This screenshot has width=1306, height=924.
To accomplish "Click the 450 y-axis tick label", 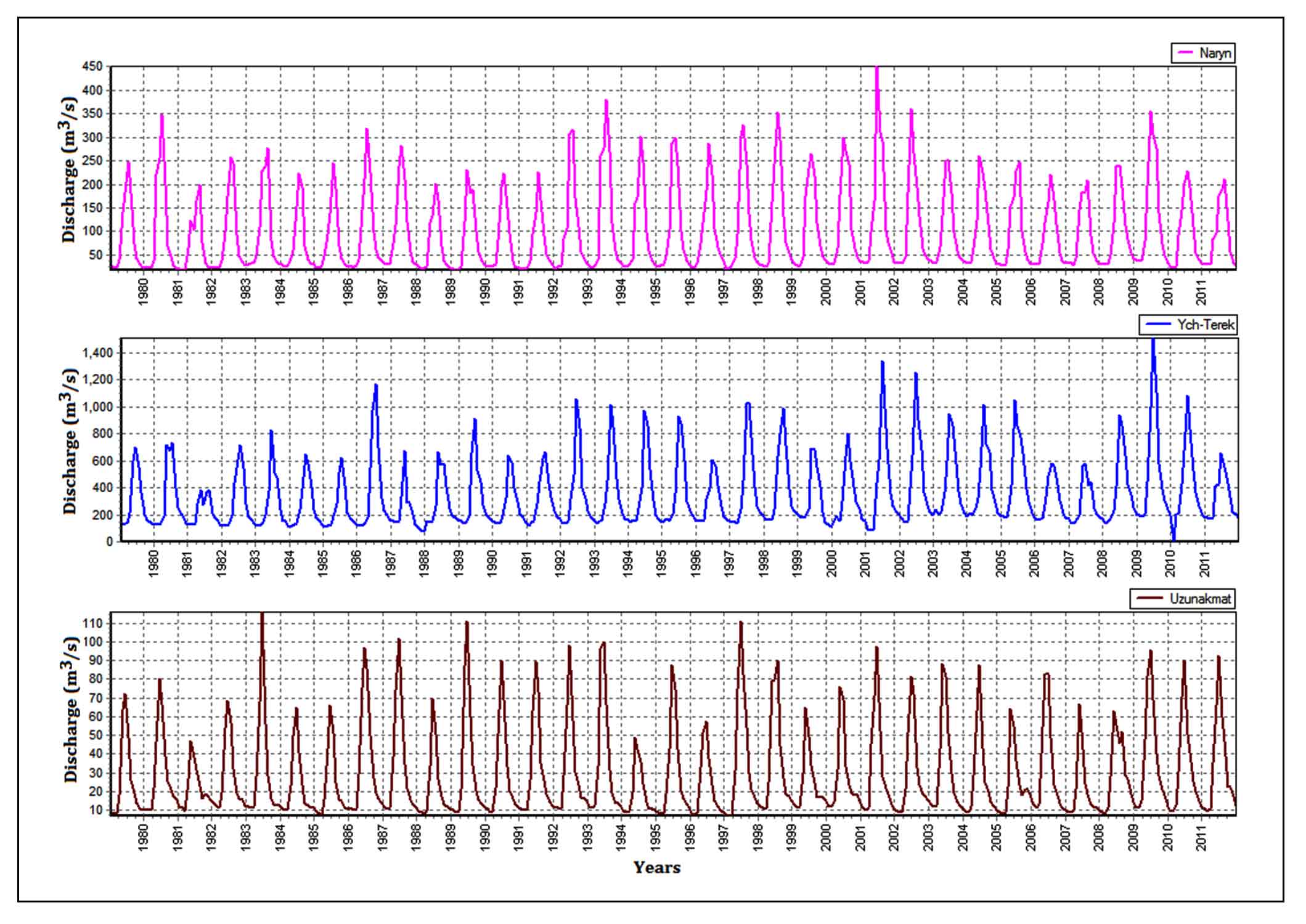I will click(92, 67).
